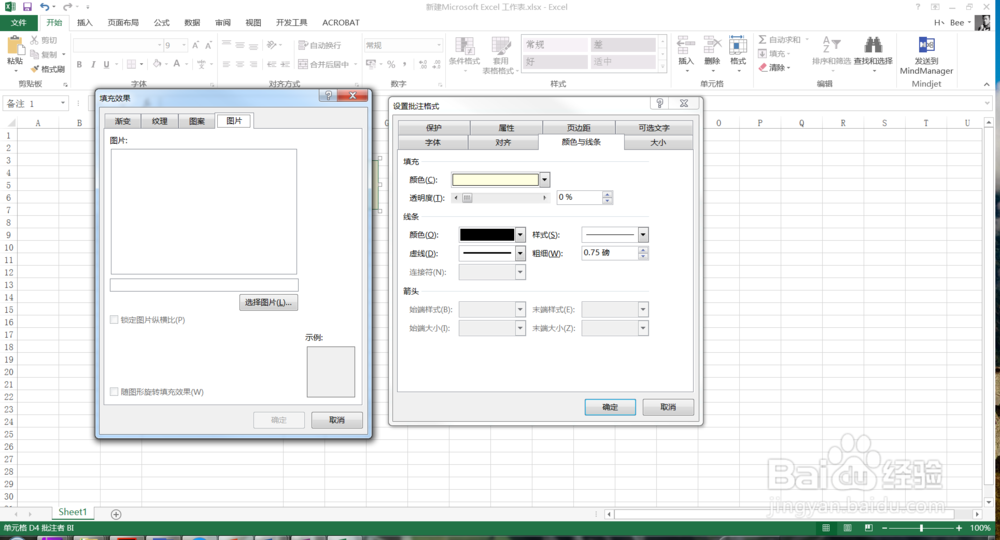
Task: Click the Page Layout view status bar icon
Action: [x=847, y=528]
